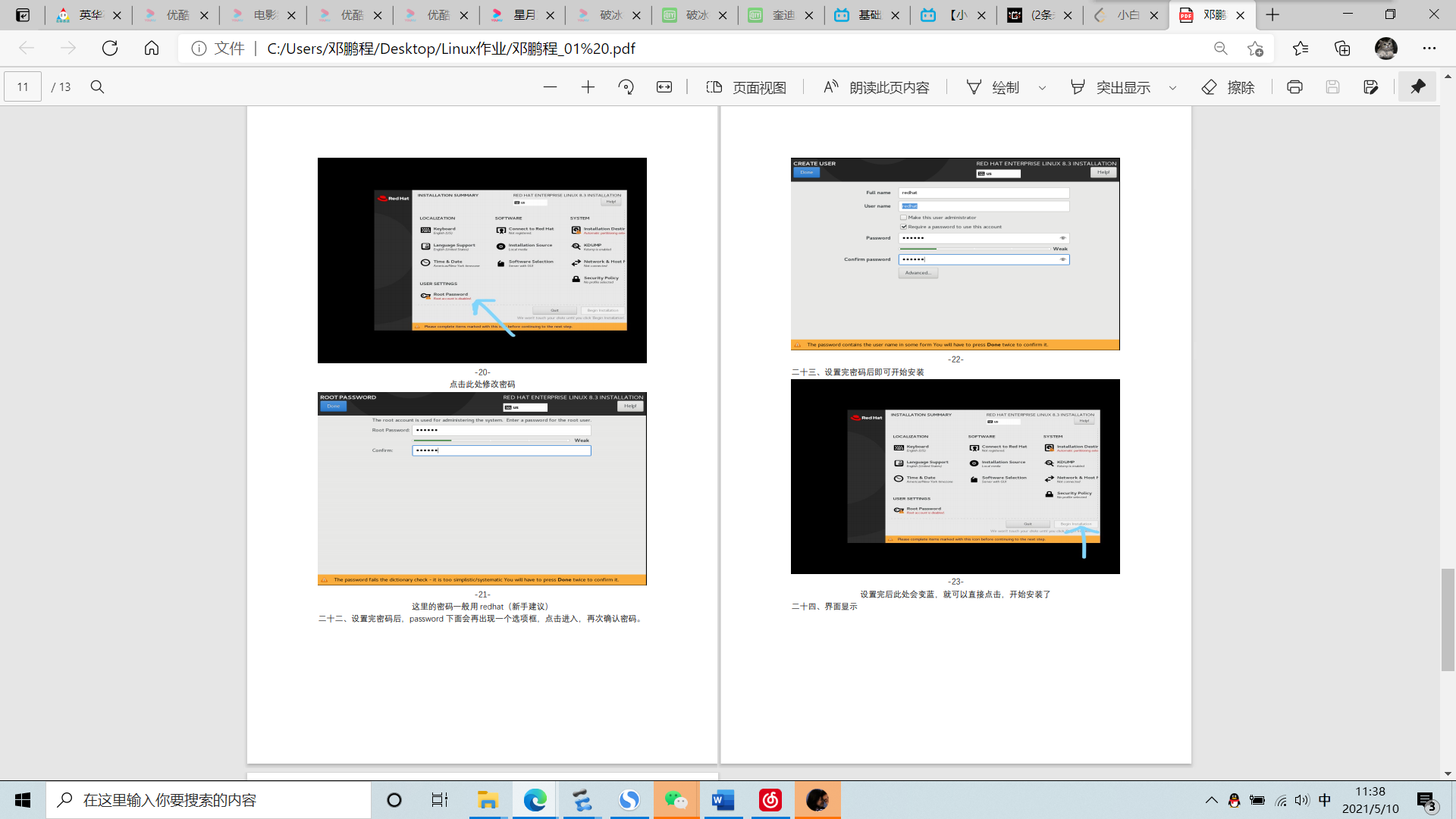Open WeChat from taskbar

[676, 800]
